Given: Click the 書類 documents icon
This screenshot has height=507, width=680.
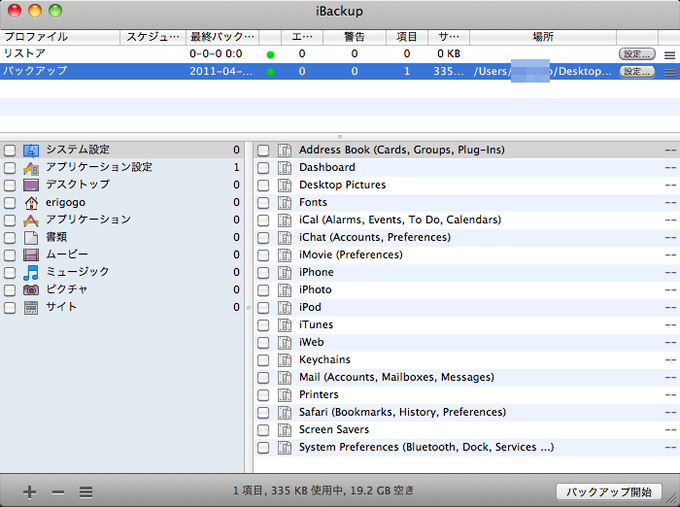Looking at the screenshot, I should pos(31,238).
